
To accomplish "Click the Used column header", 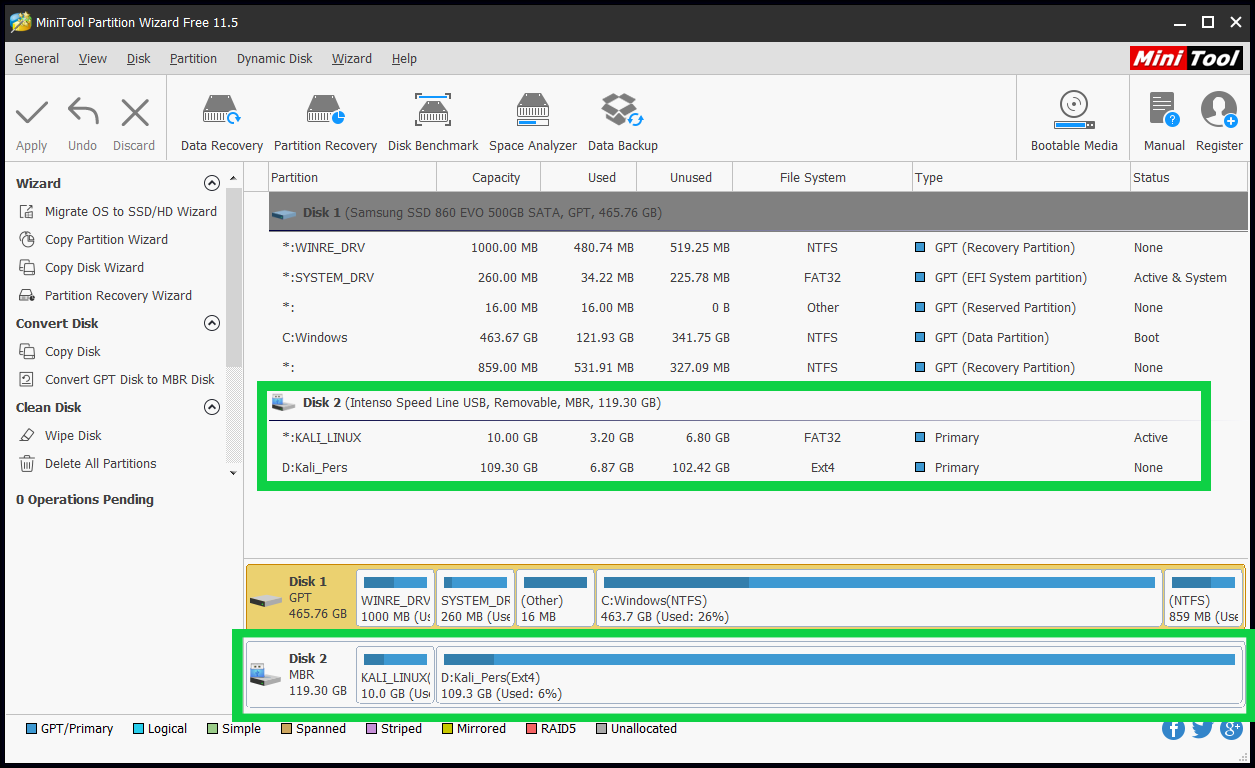I will pos(589,177).
